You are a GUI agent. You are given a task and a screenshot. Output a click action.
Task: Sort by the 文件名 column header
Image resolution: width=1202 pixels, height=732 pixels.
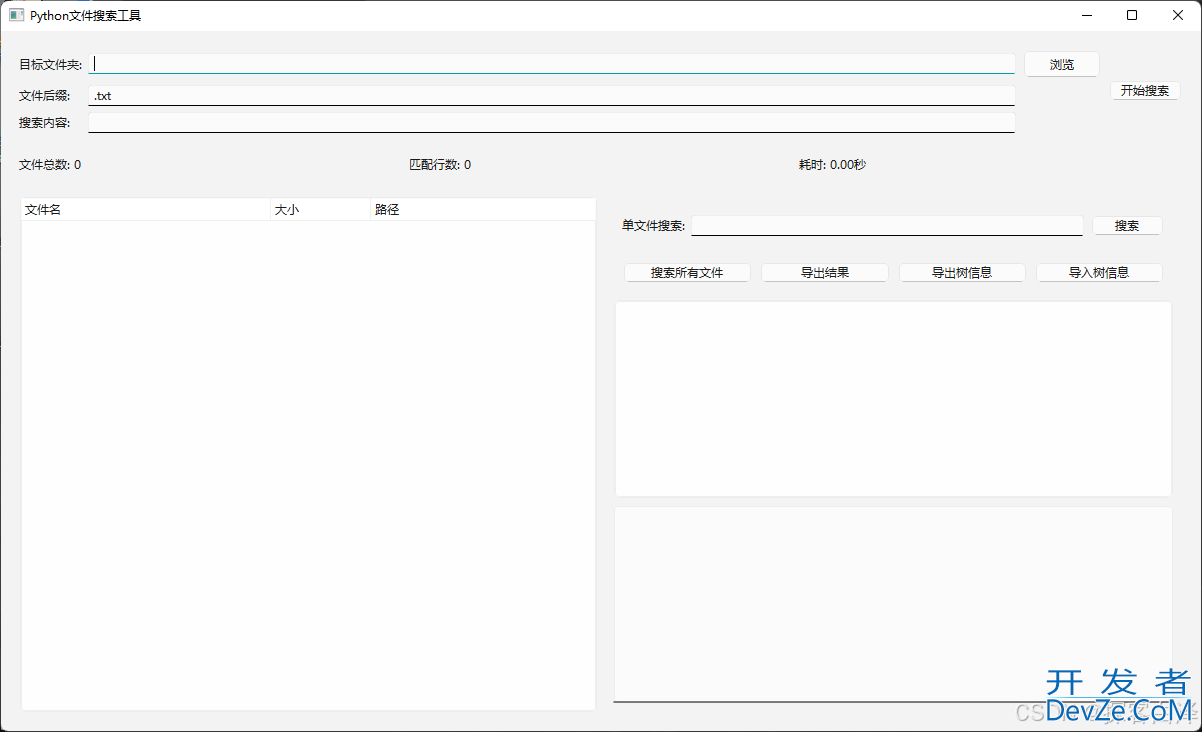[145, 210]
